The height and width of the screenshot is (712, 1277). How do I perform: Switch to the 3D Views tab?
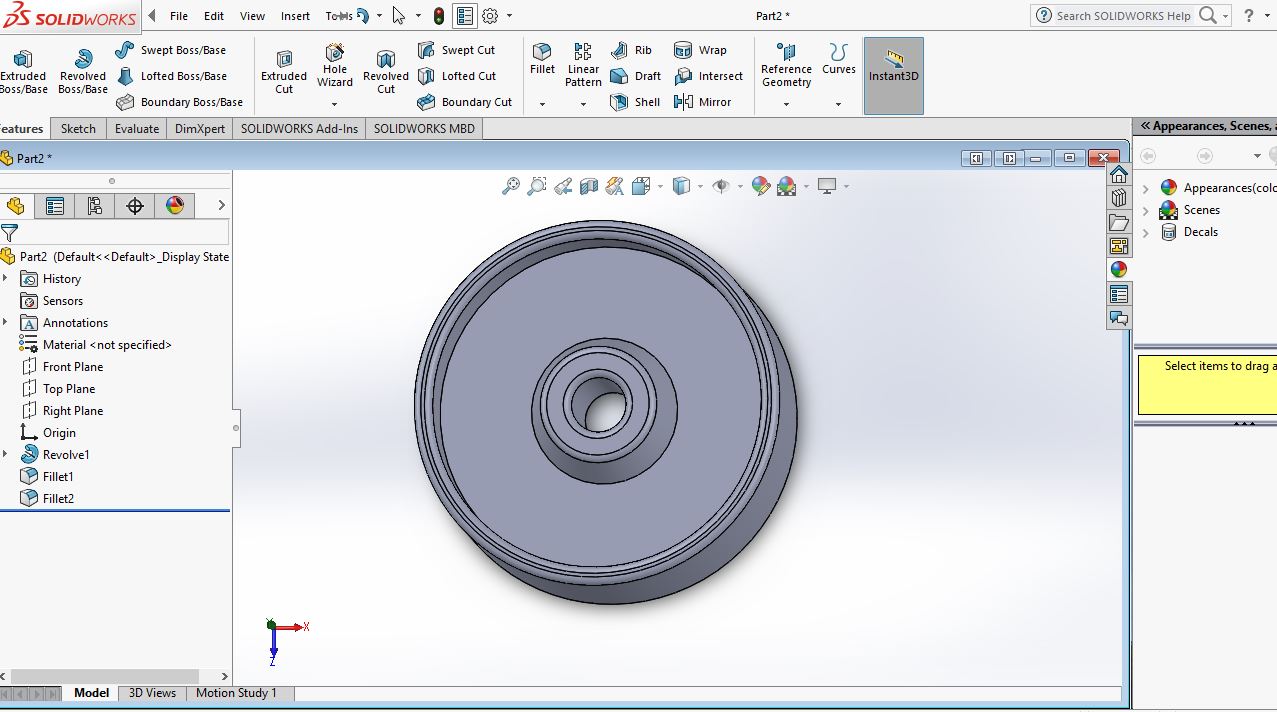pyautogui.click(x=152, y=693)
